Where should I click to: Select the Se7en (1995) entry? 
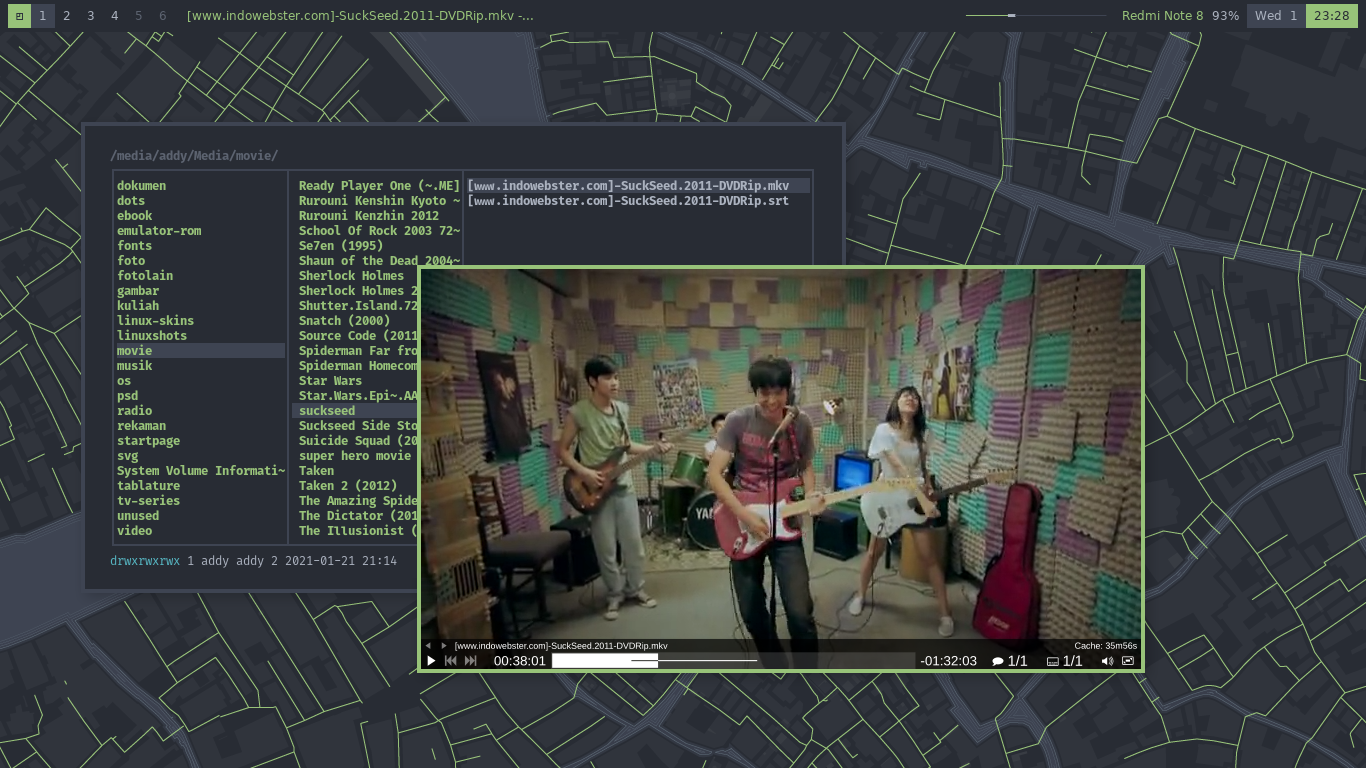(x=340, y=246)
